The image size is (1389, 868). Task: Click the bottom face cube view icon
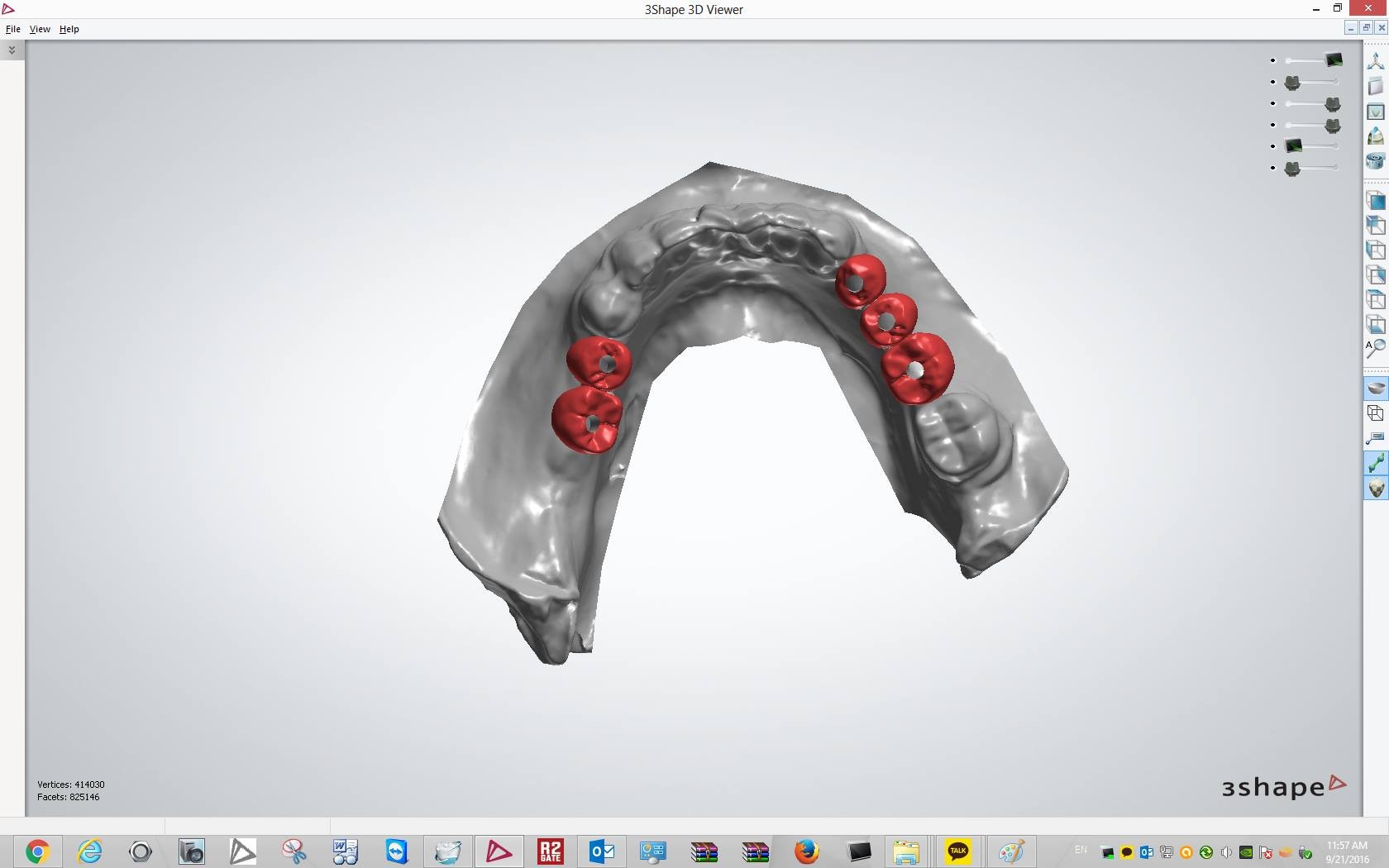pyautogui.click(x=1375, y=324)
